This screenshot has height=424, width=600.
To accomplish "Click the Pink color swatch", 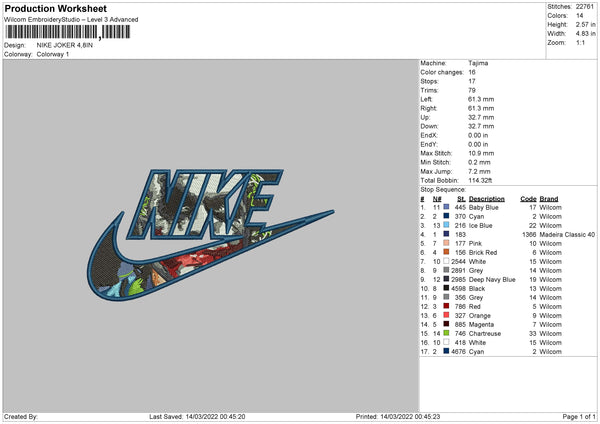I will (x=446, y=243).
